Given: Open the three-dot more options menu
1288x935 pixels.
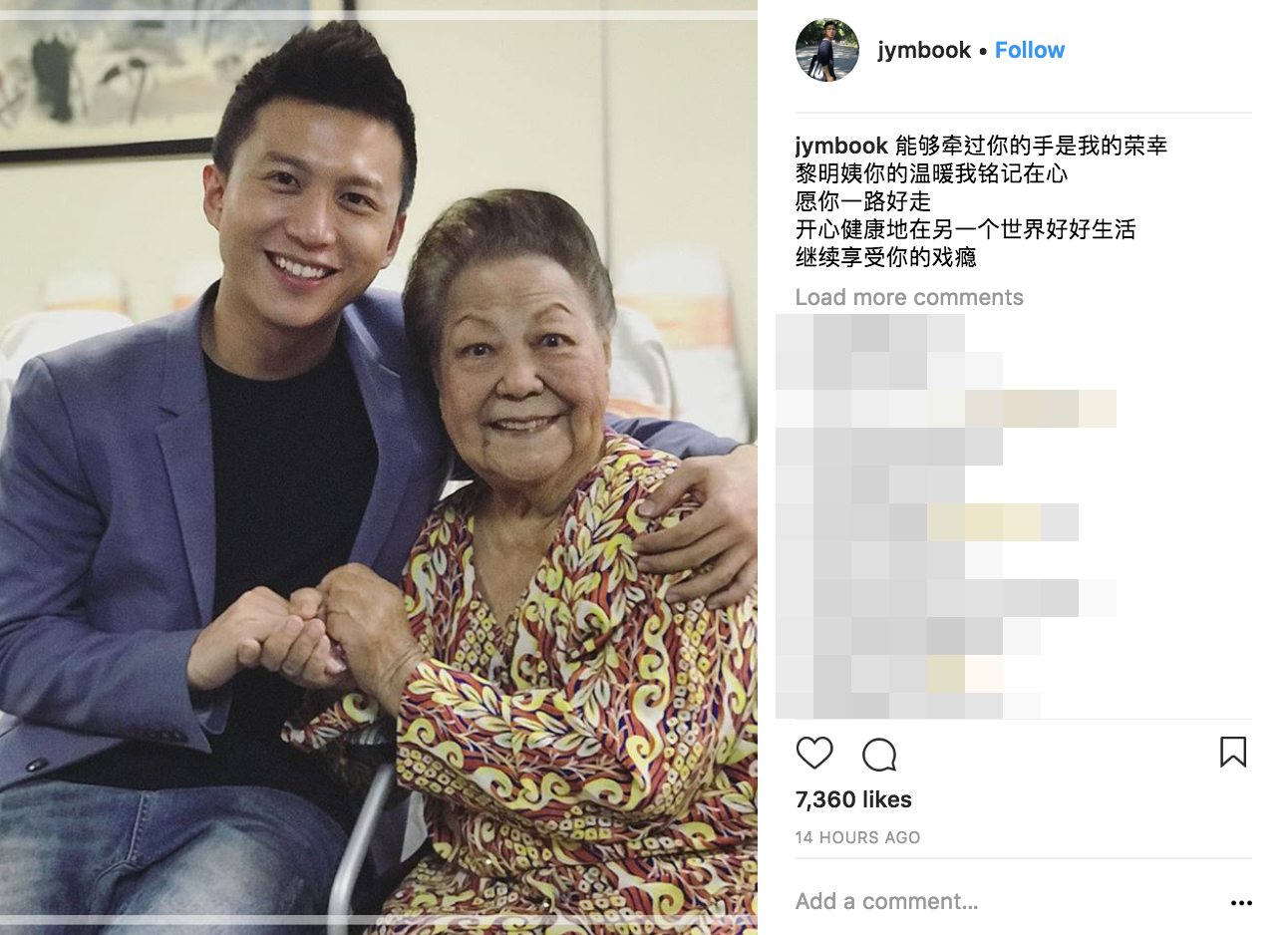Looking at the screenshot, I should [1241, 903].
